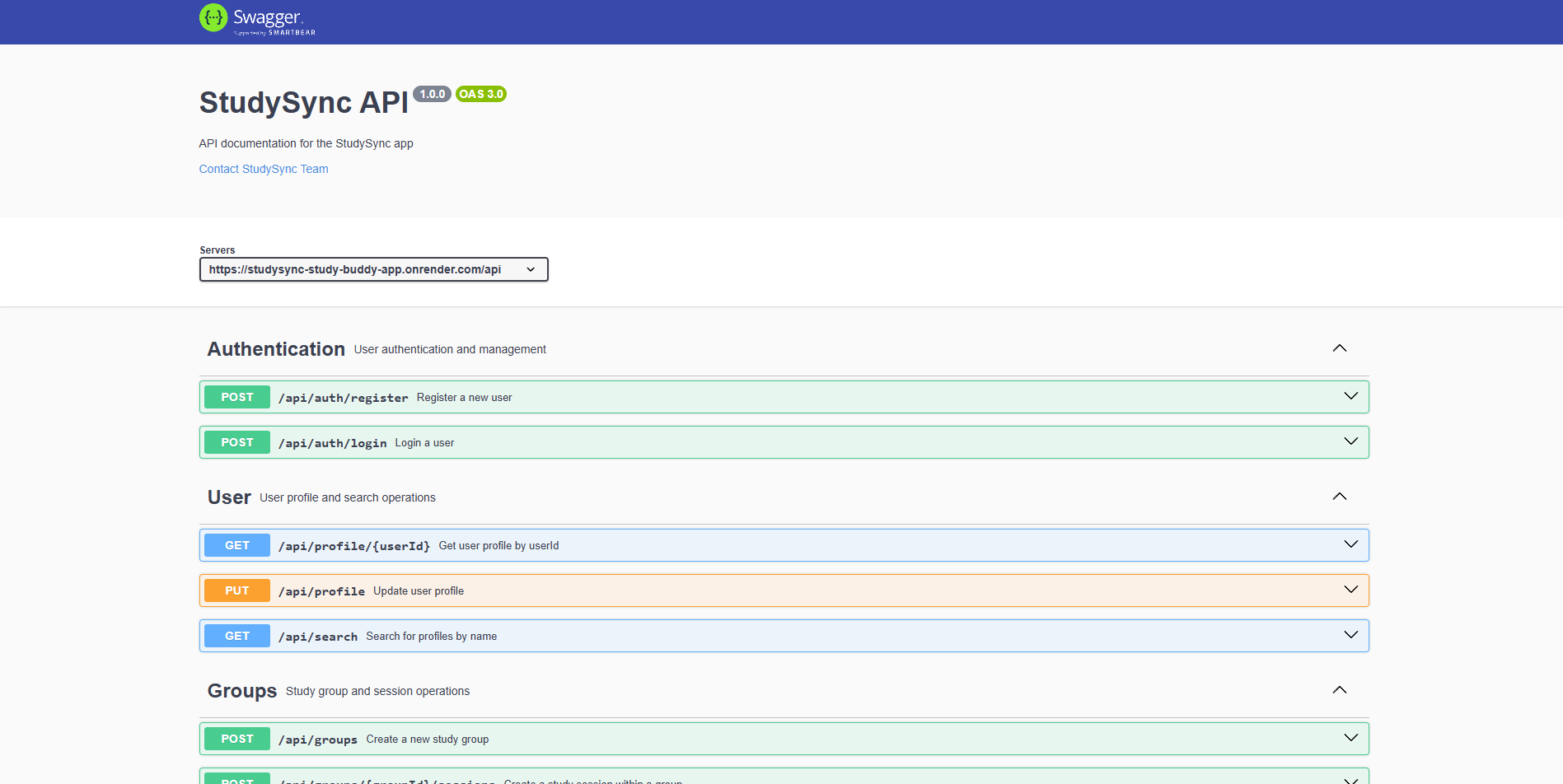This screenshot has width=1563, height=784.
Task: Click the /api/profile path text
Action: pos(321,591)
